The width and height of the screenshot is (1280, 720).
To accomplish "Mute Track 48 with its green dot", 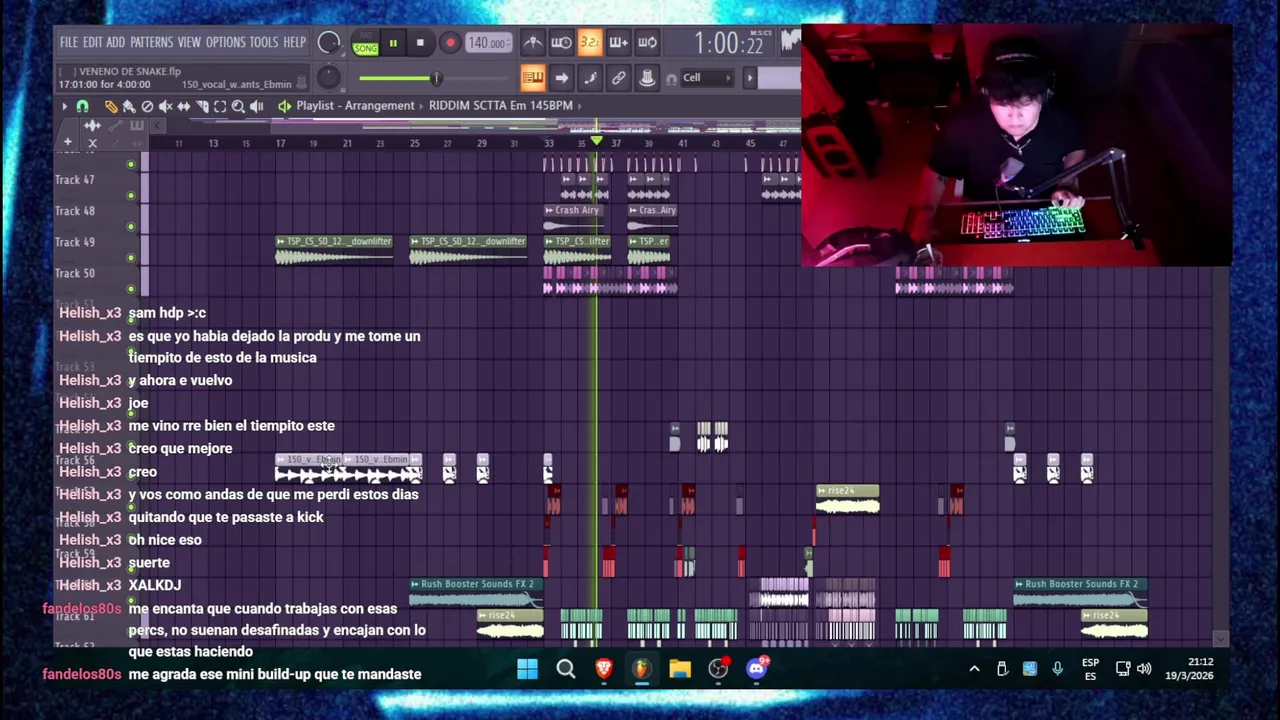I will click(x=131, y=227).
